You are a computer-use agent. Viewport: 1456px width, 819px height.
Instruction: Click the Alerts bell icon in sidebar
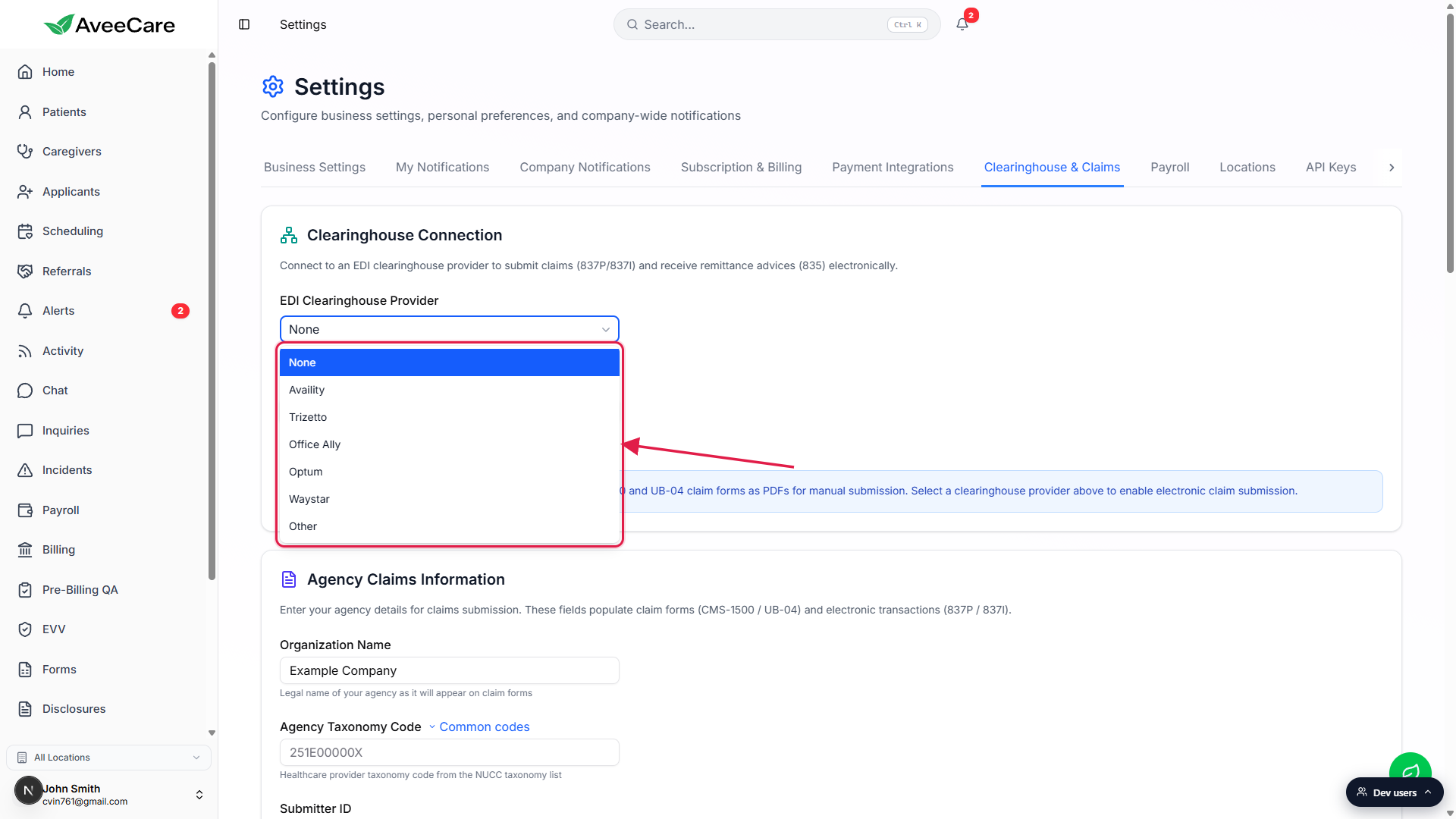click(25, 311)
